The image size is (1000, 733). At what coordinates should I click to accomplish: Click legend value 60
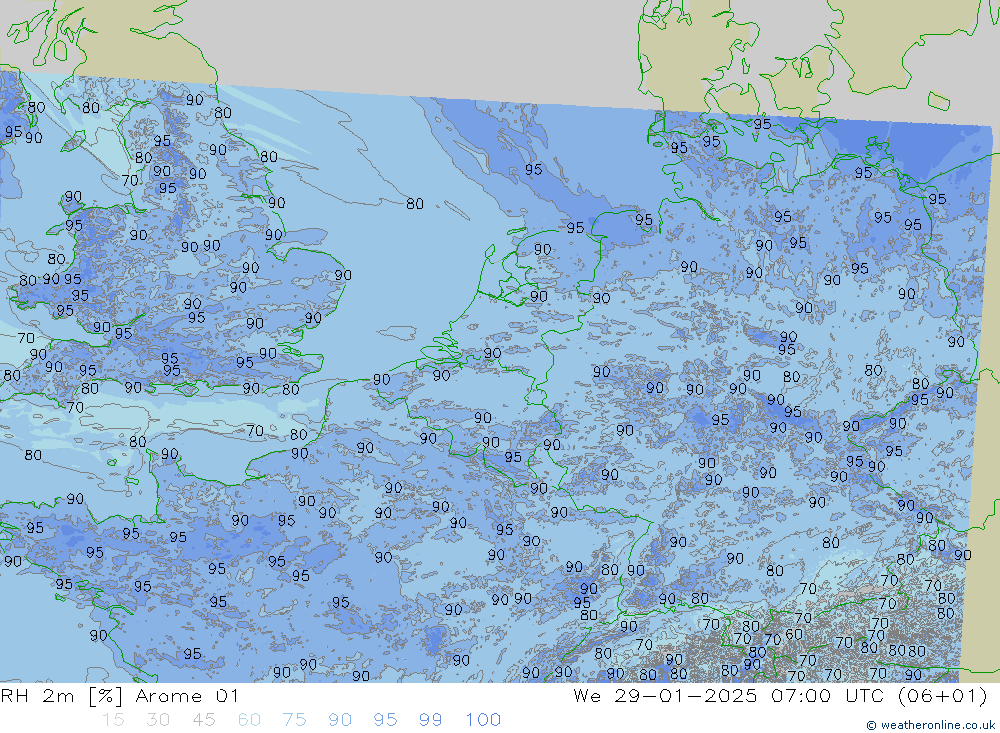point(249,720)
